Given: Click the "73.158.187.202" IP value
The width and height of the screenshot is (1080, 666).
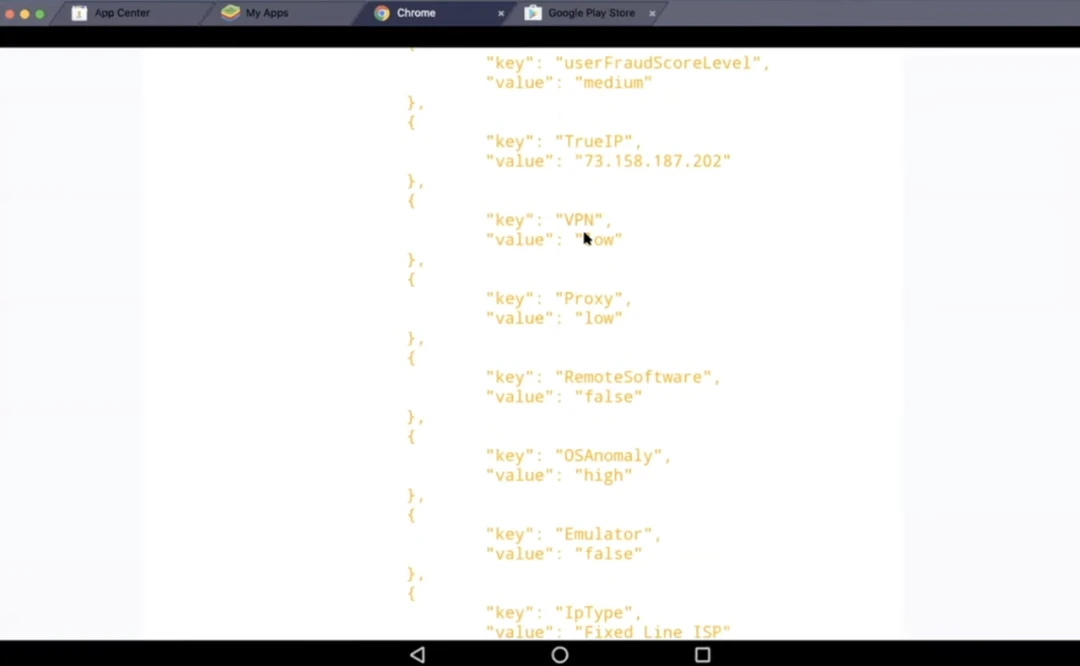Looking at the screenshot, I should pyautogui.click(x=652, y=161).
